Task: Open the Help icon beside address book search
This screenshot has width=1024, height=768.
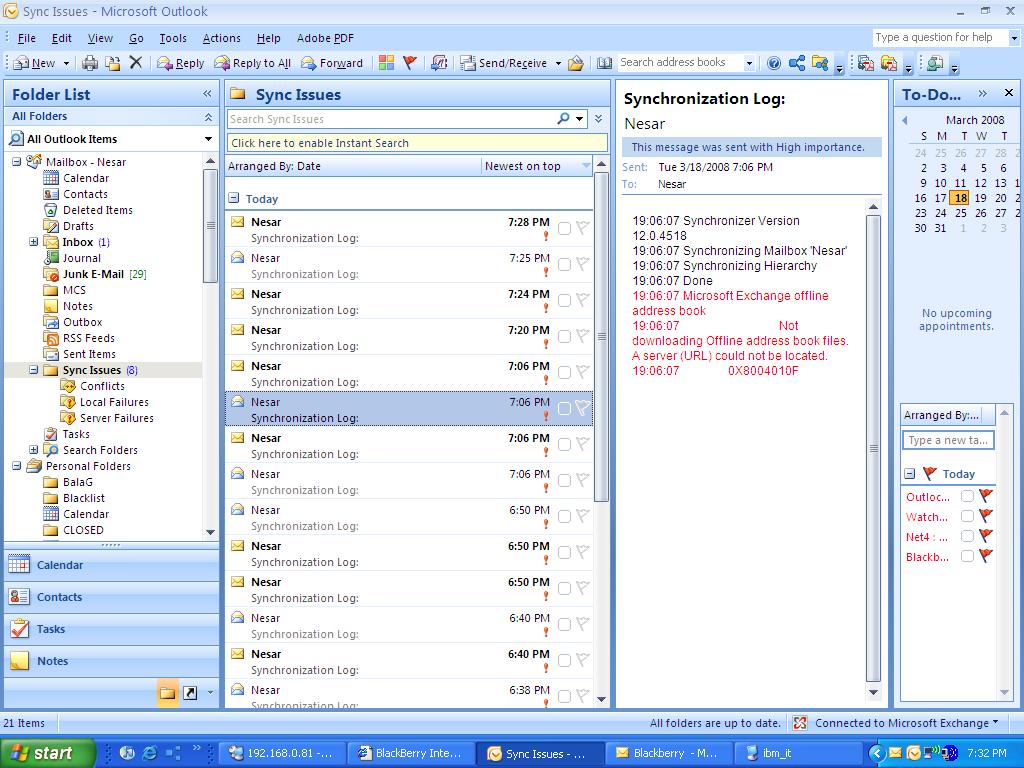Action: [x=773, y=62]
